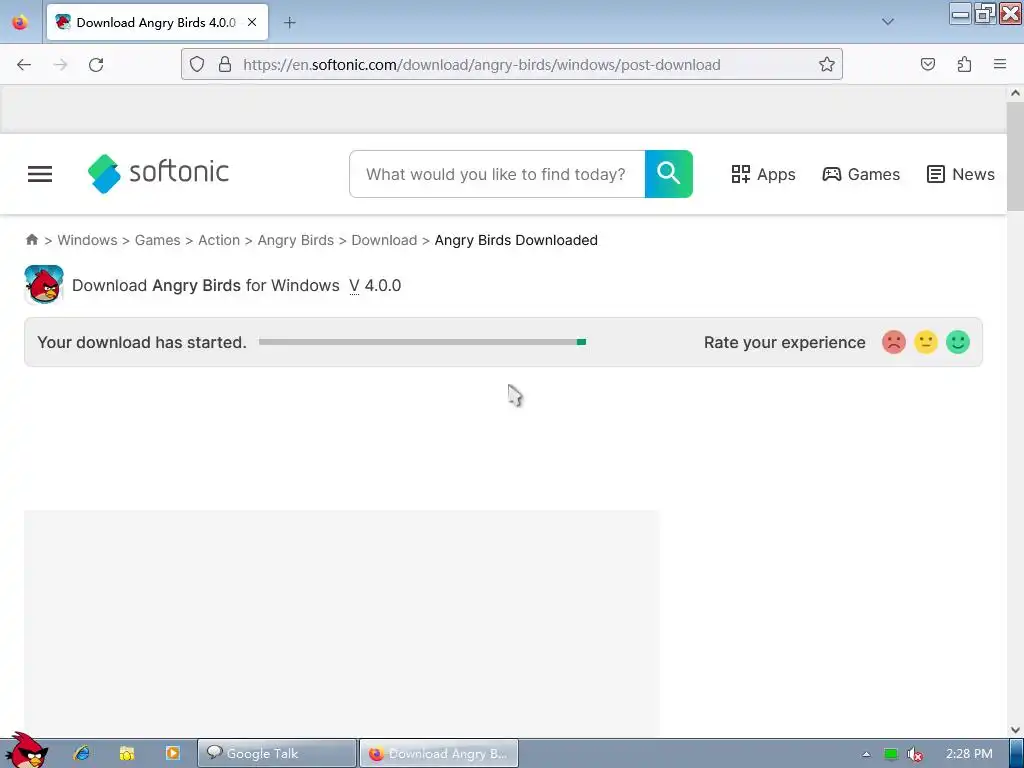Rate experience with red sad face

pos(894,342)
